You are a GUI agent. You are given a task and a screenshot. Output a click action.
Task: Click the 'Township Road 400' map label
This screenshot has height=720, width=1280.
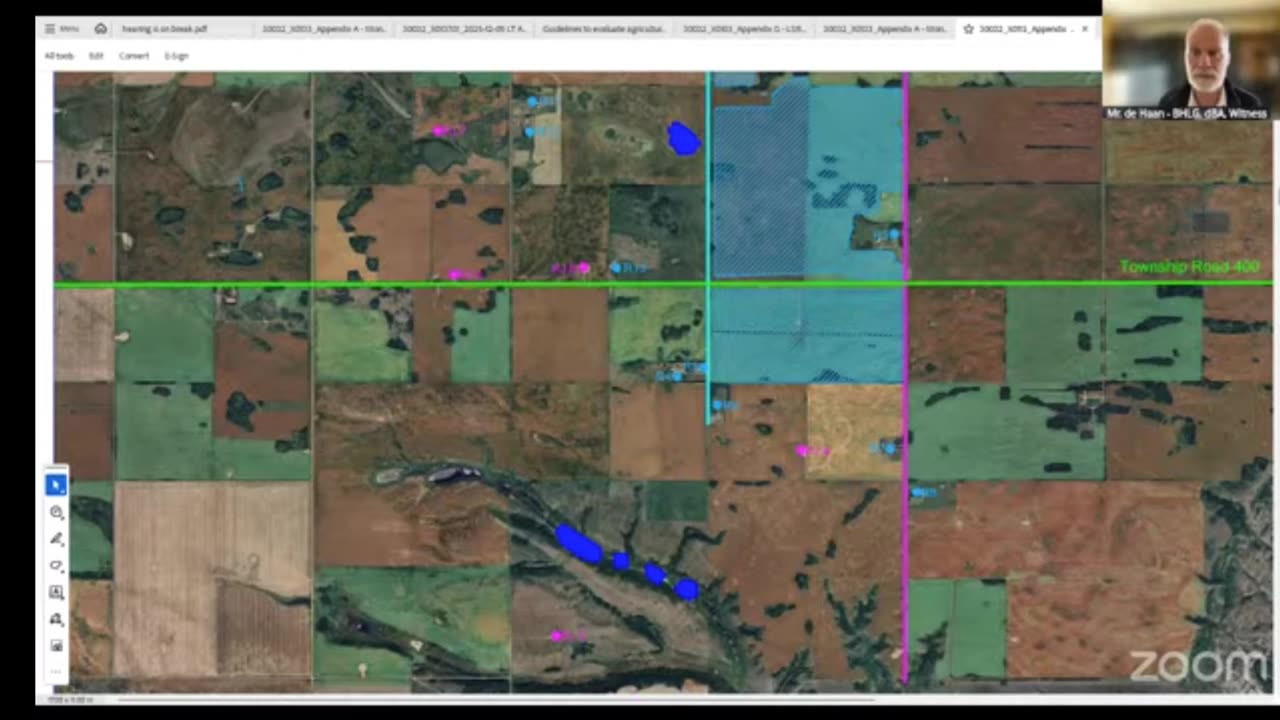tap(1188, 267)
